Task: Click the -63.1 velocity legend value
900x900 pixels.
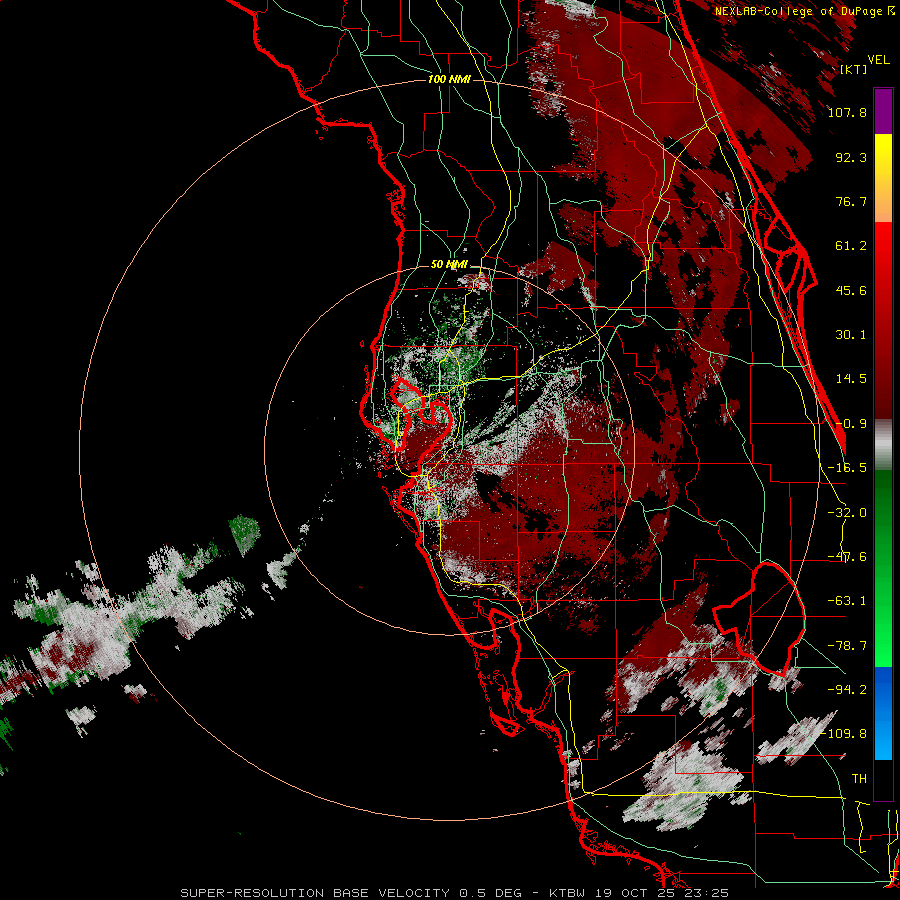Action: point(847,601)
